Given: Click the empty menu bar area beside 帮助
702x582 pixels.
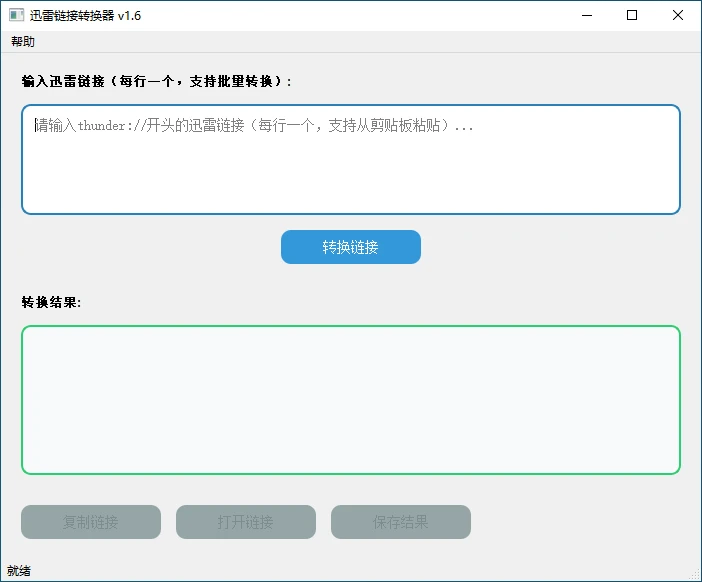Looking at the screenshot, I should (350, 42).
